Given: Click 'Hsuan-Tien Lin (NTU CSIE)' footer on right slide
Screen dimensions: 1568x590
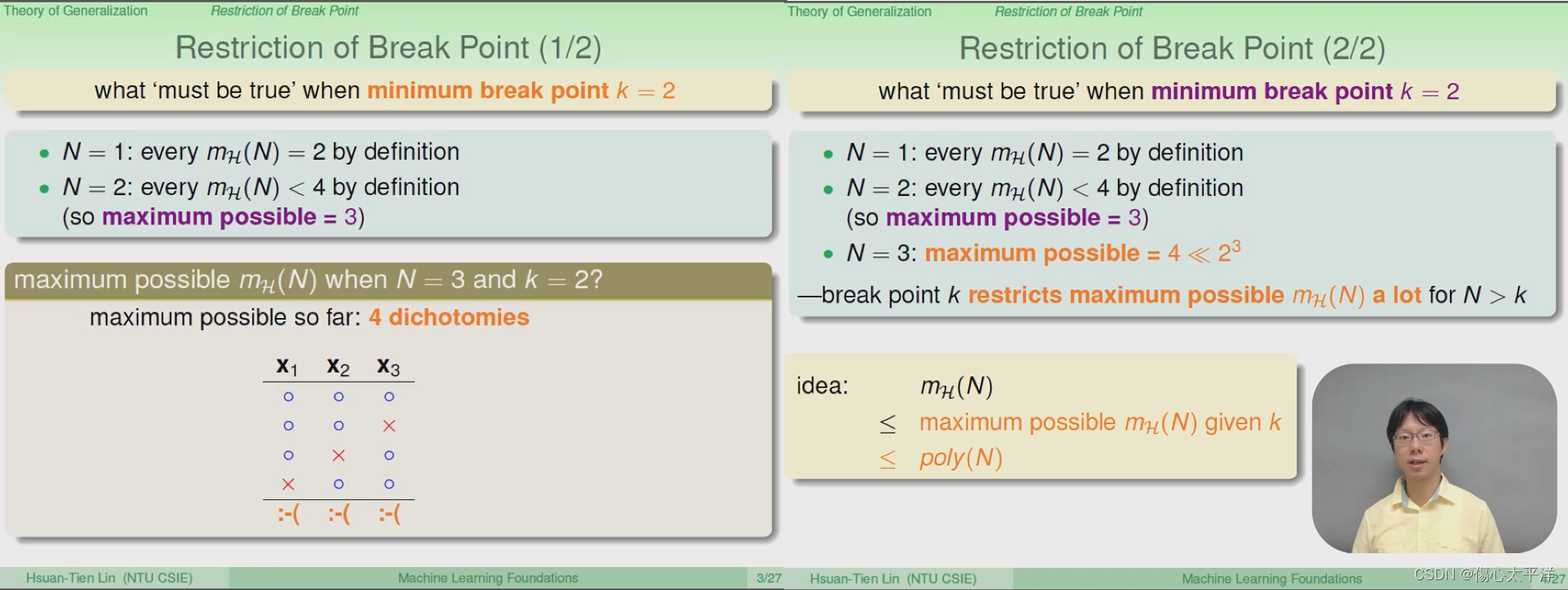Looking at the screenshot, I should pos(893,579).
